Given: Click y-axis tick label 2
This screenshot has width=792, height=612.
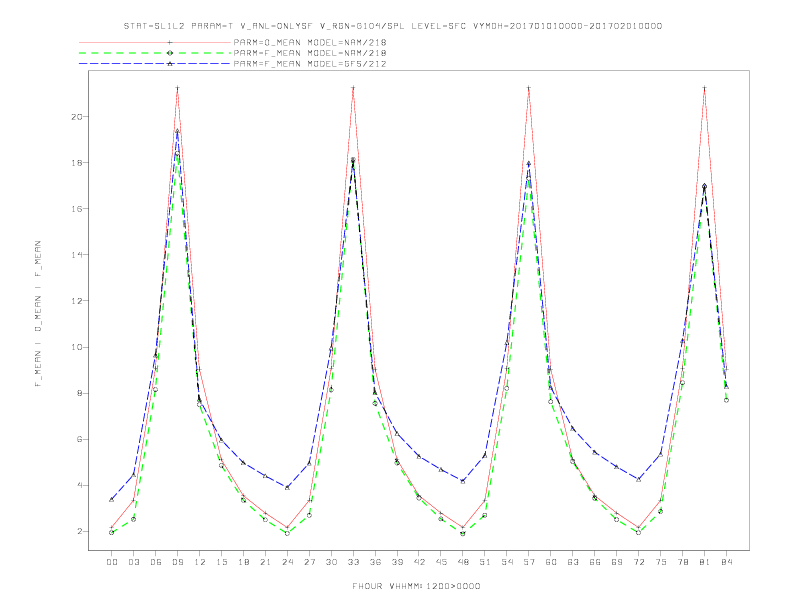Looking at the screenshot, I should coord(80,531).
